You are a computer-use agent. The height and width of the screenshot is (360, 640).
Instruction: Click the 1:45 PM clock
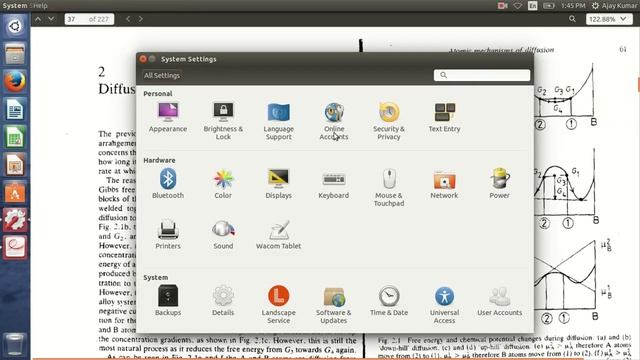click(x=573, y=6)
